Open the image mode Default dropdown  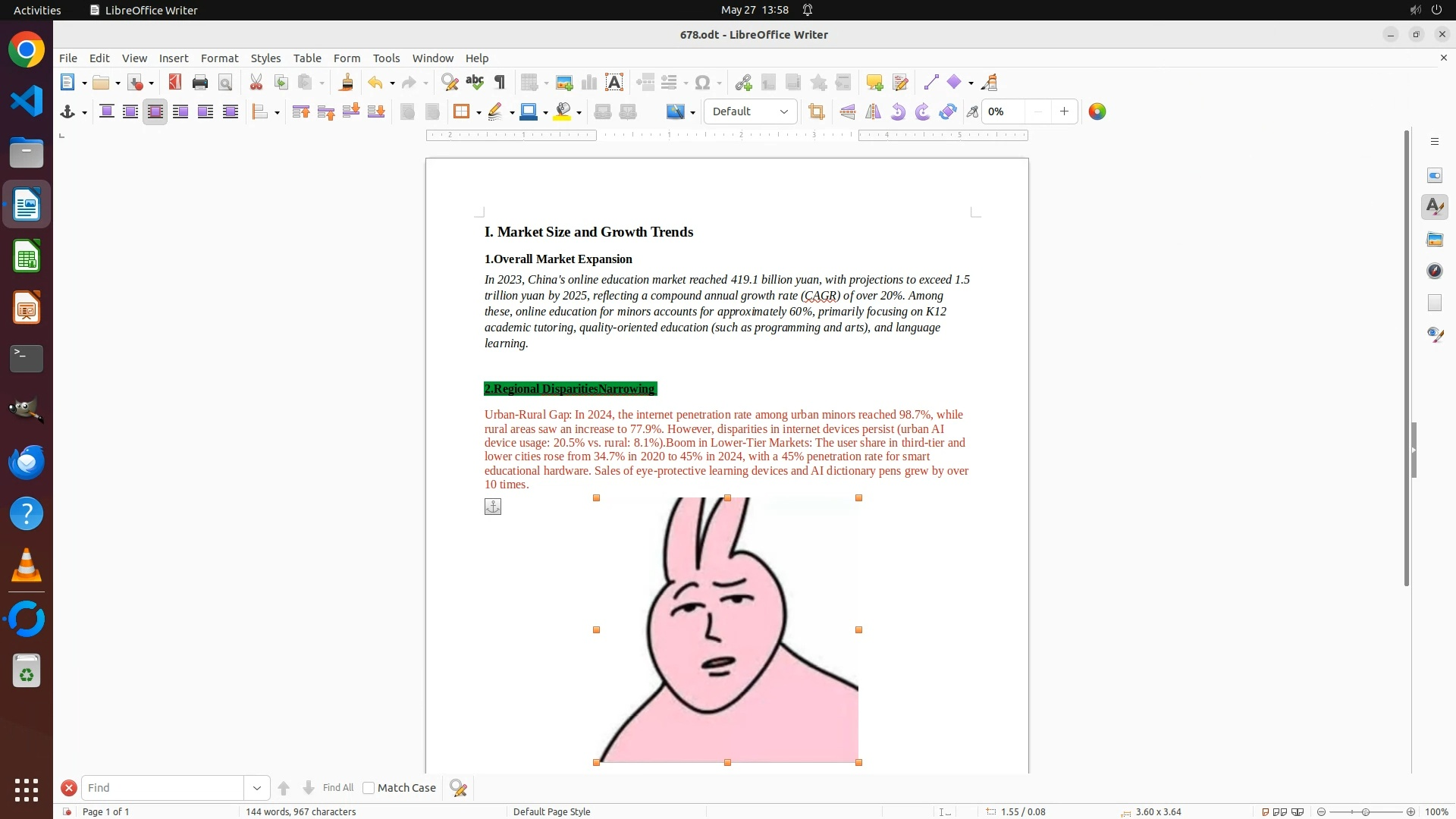point(750,112)
